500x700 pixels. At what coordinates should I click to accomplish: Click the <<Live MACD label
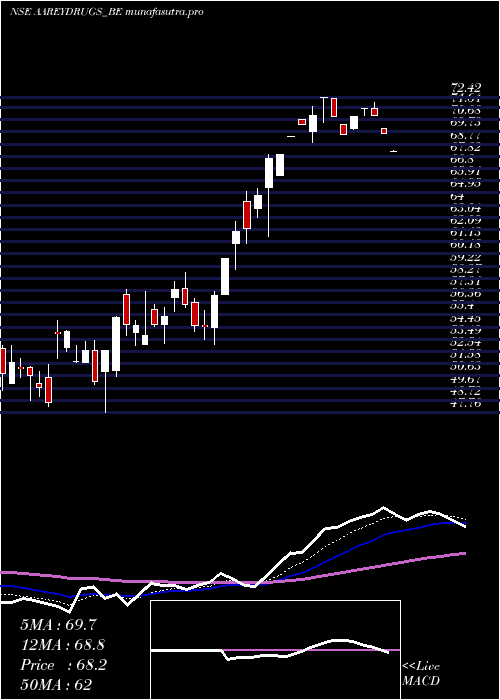(421, 674)
